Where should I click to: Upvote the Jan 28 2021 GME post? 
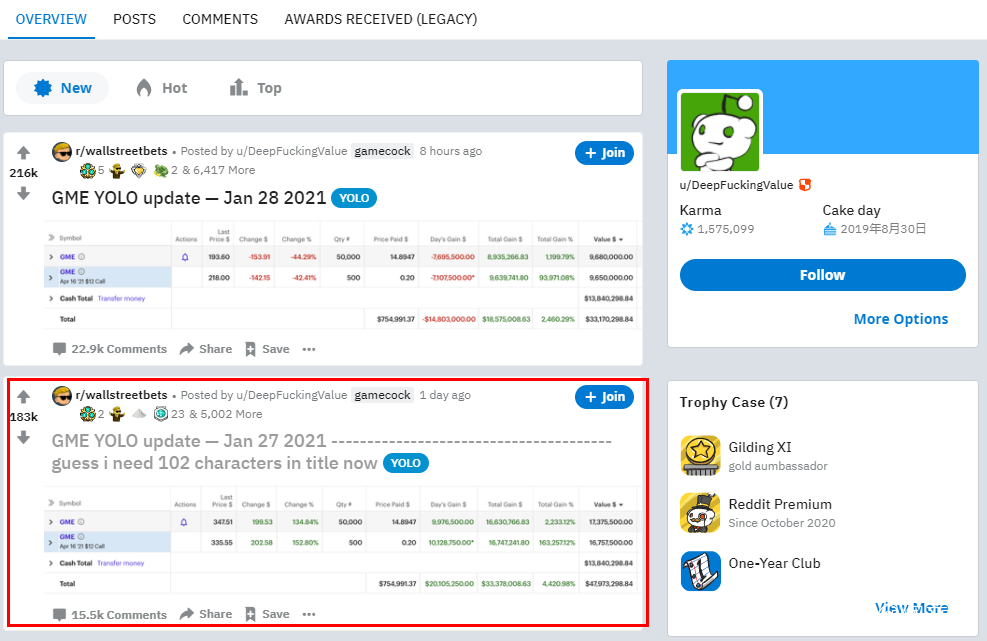[x=23, y=152]
